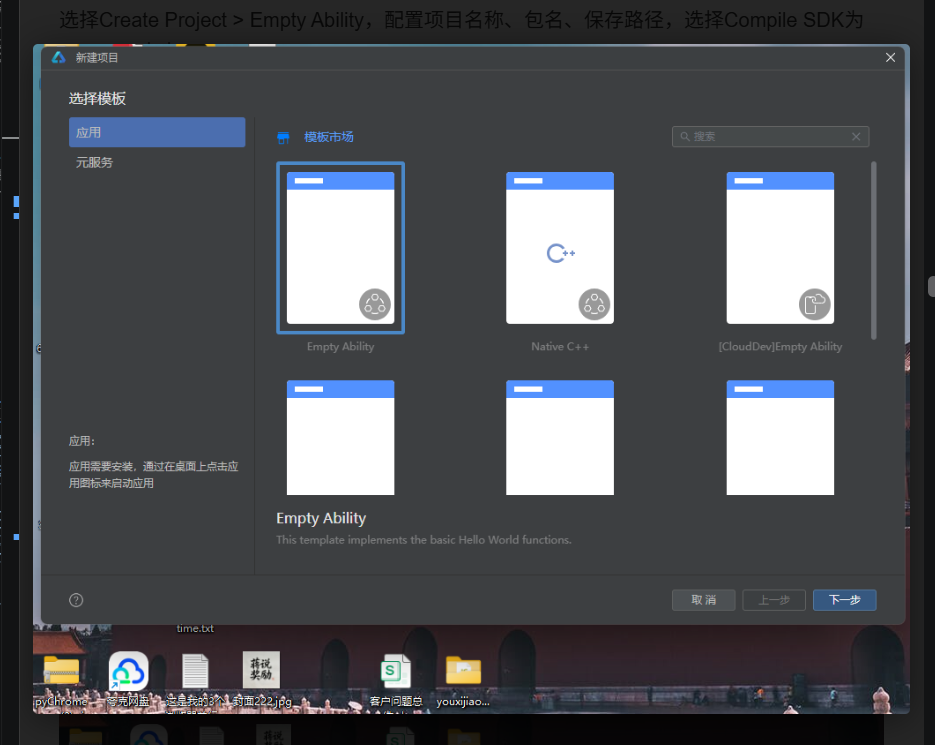
Task: Click the Empty Ability description title
Action: point(321,518)
